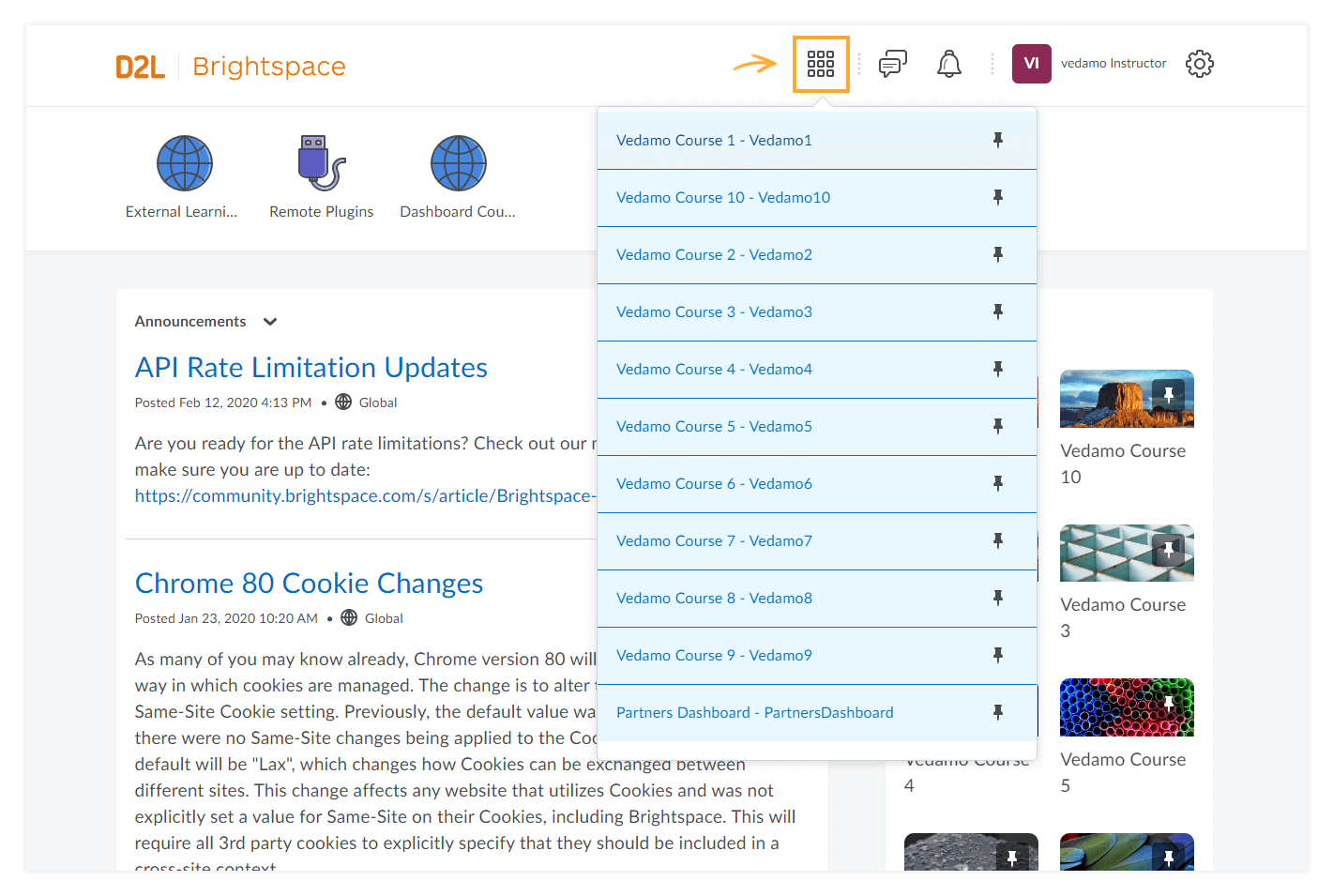Open vedamo Instructor user menu

1113,64
